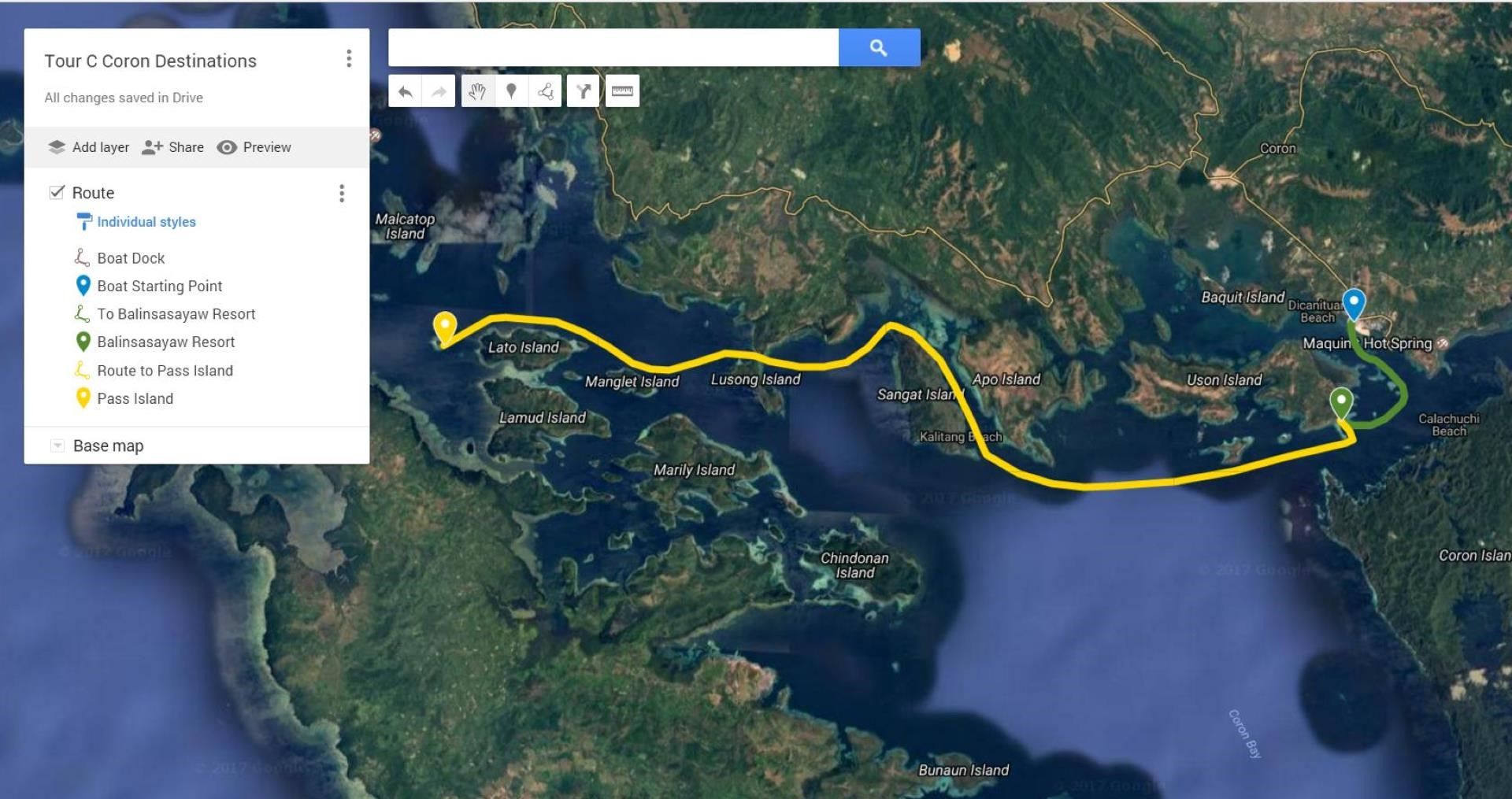Select the Draw a line tool
The height and width of the screenshot is (799, 1512).
[545, 92]
